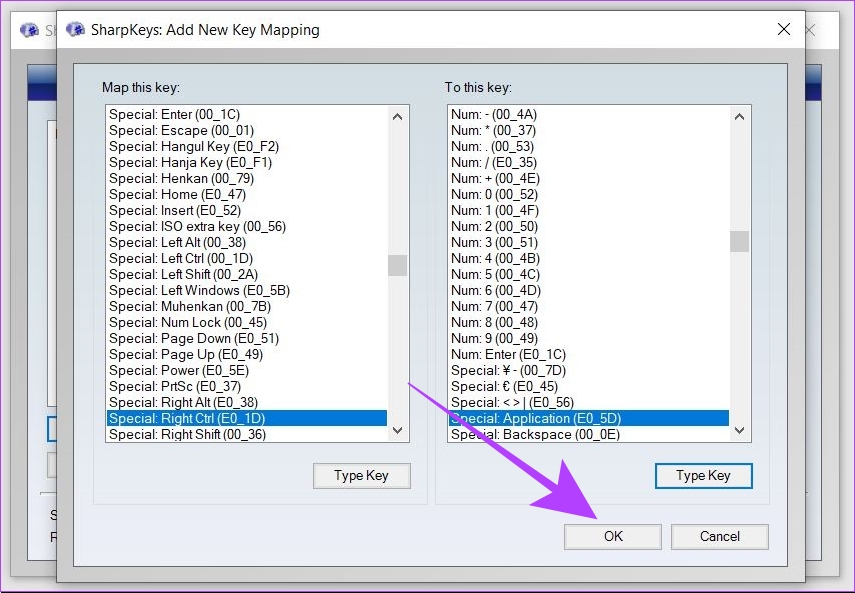The height and width of the screenshot is (593, 855).
Task: Choose Num: 0 (00_52) as target
Action: coord(588,195)
